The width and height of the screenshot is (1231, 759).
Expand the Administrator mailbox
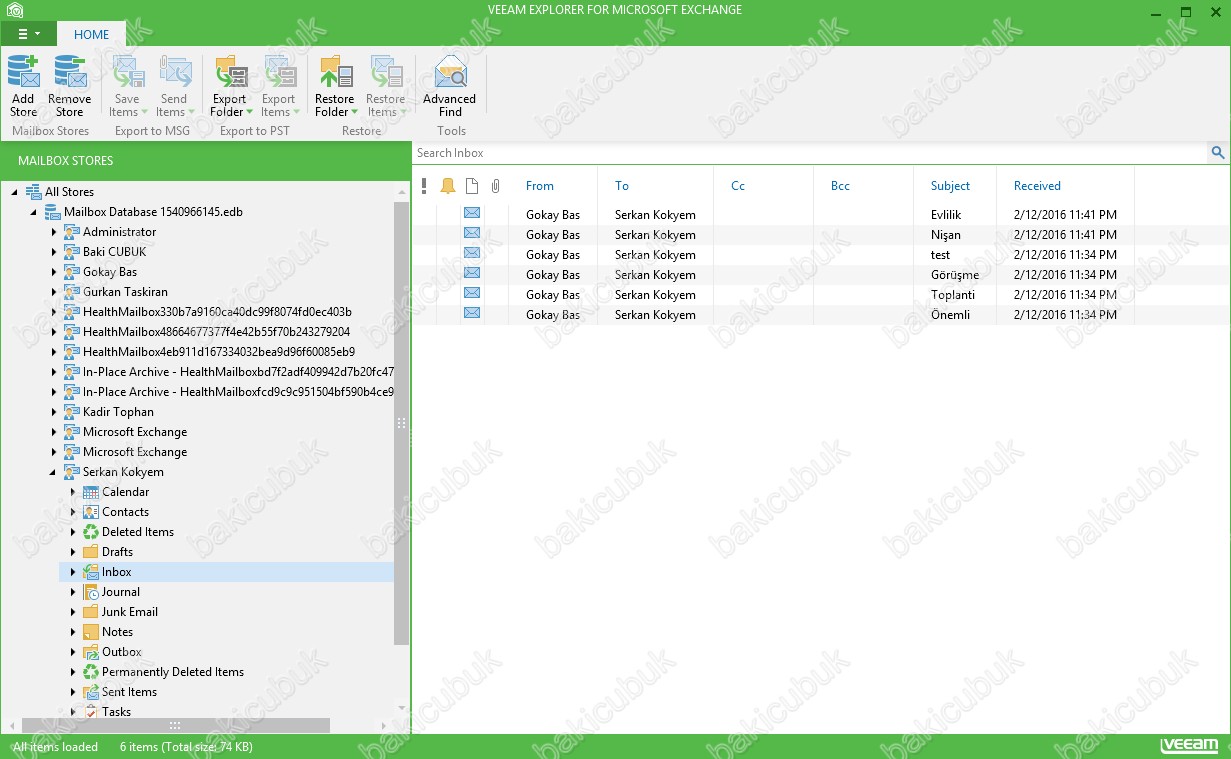54,232
